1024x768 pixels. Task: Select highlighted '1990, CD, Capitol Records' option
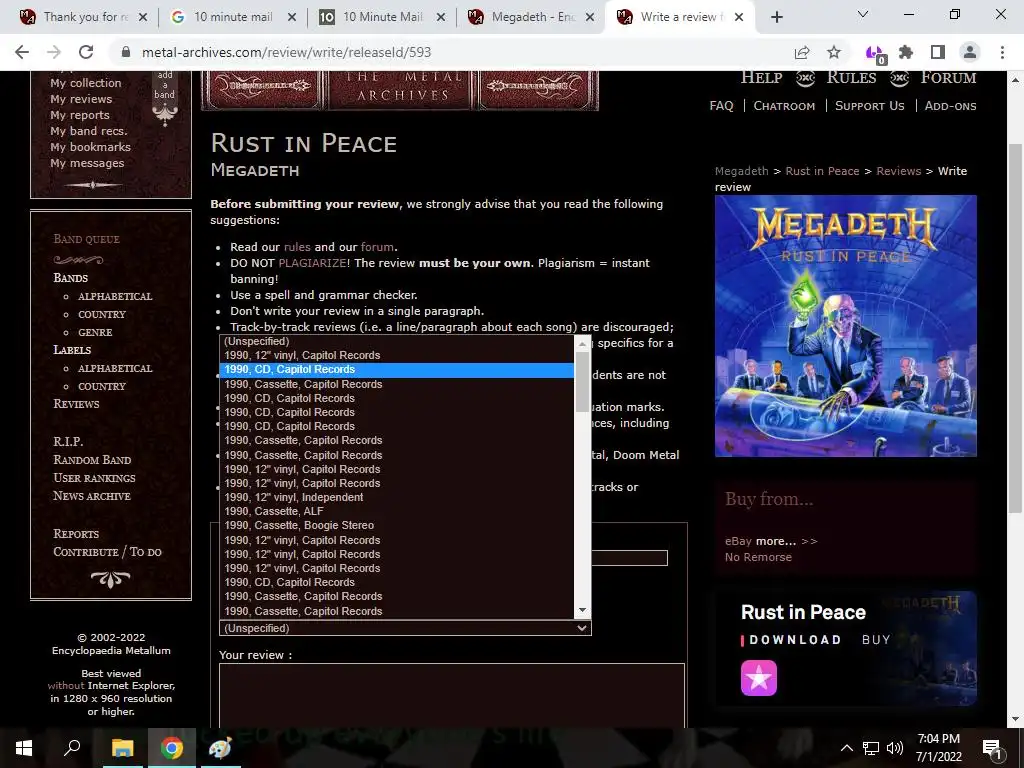click(396, 370)
